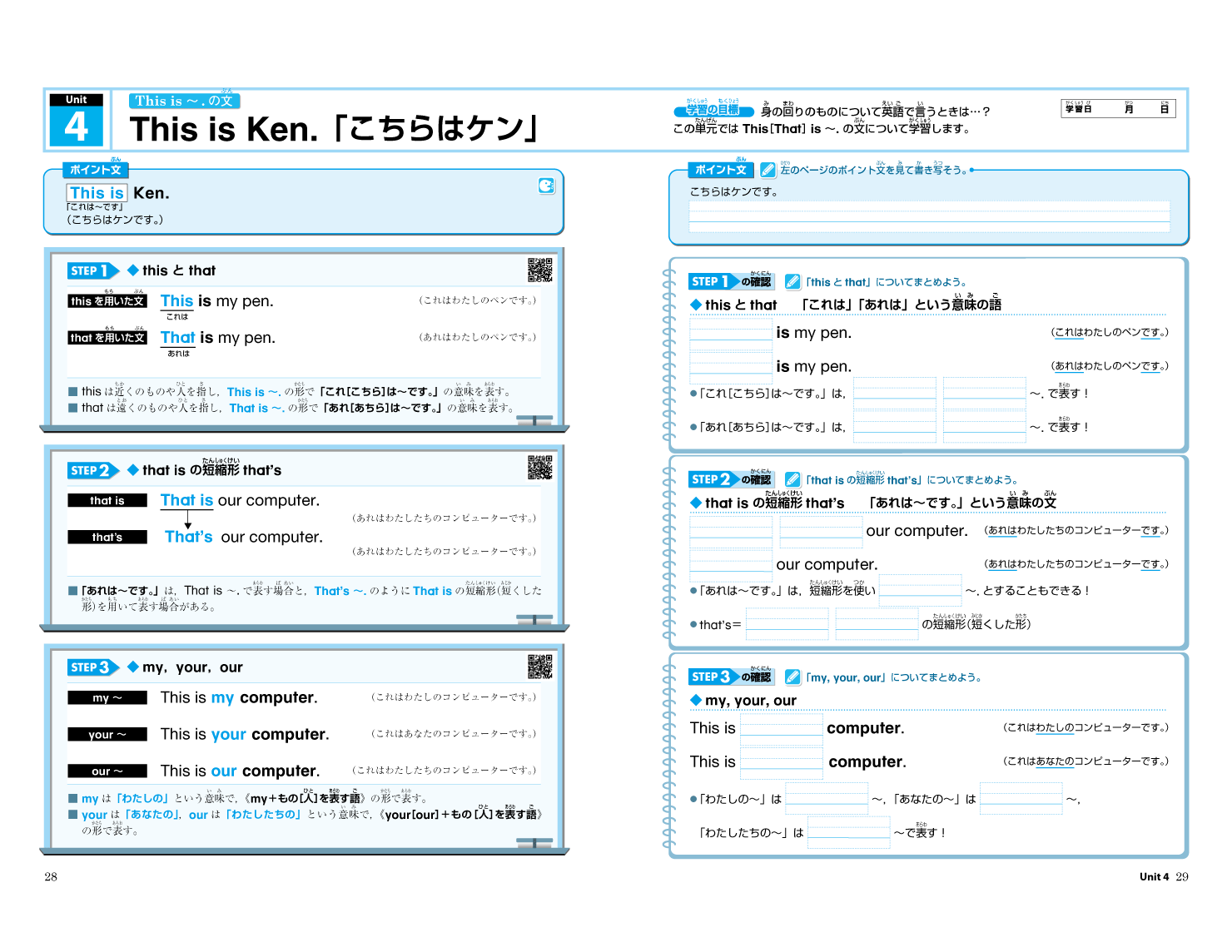
Task: Click the STEP 2 の確認 label on right page
Action: point(731,479)
